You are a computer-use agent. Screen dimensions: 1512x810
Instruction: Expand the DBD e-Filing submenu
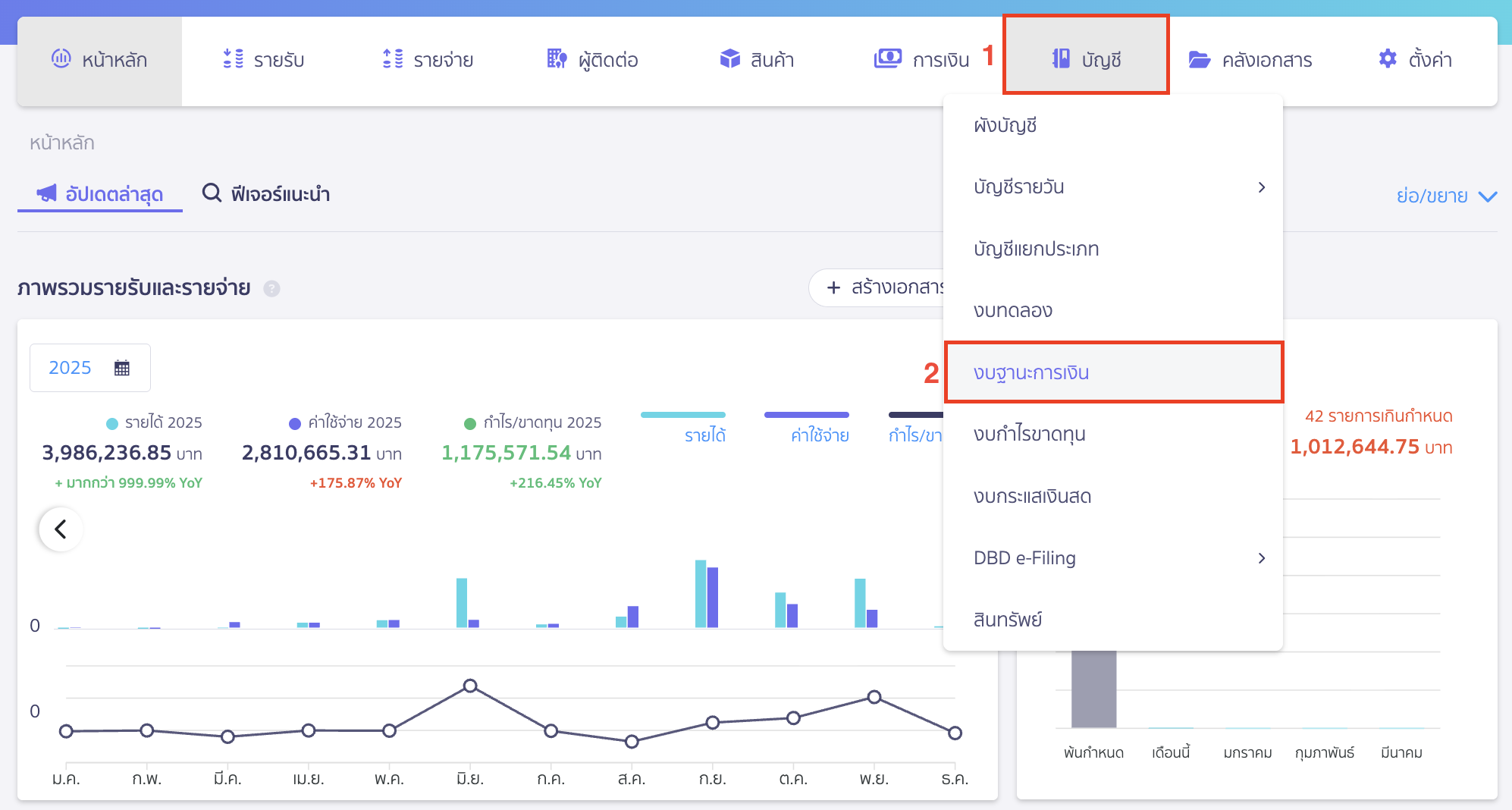pos(1261,558)
